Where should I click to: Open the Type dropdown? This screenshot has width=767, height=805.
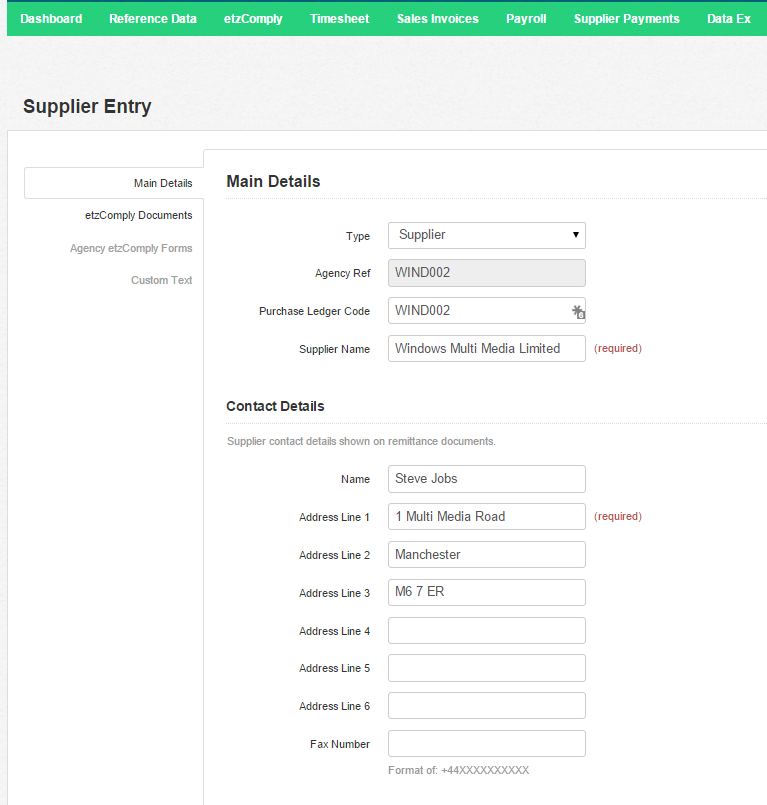[487, 235]
